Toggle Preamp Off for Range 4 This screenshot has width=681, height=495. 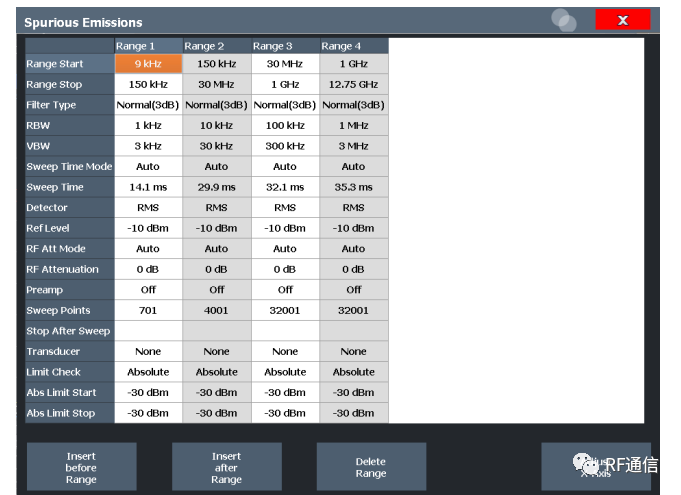tap(354, 290)
